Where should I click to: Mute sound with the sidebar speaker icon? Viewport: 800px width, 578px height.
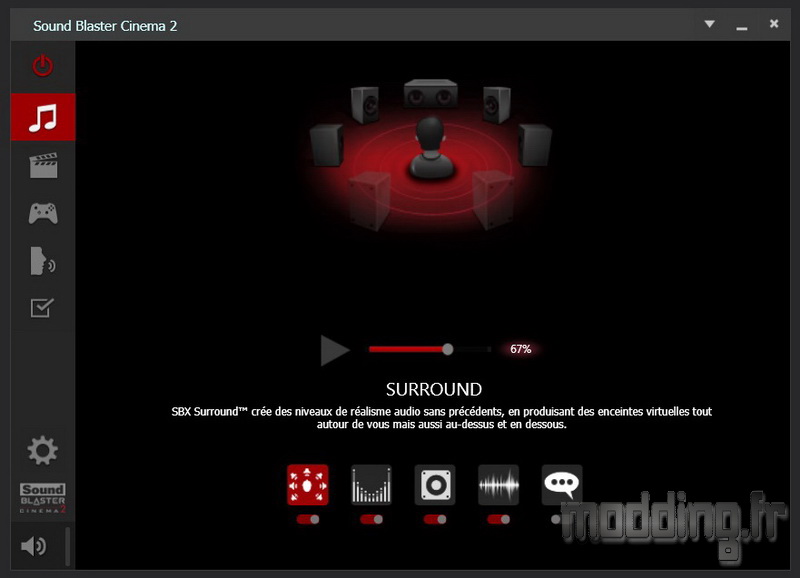point(34,546)
